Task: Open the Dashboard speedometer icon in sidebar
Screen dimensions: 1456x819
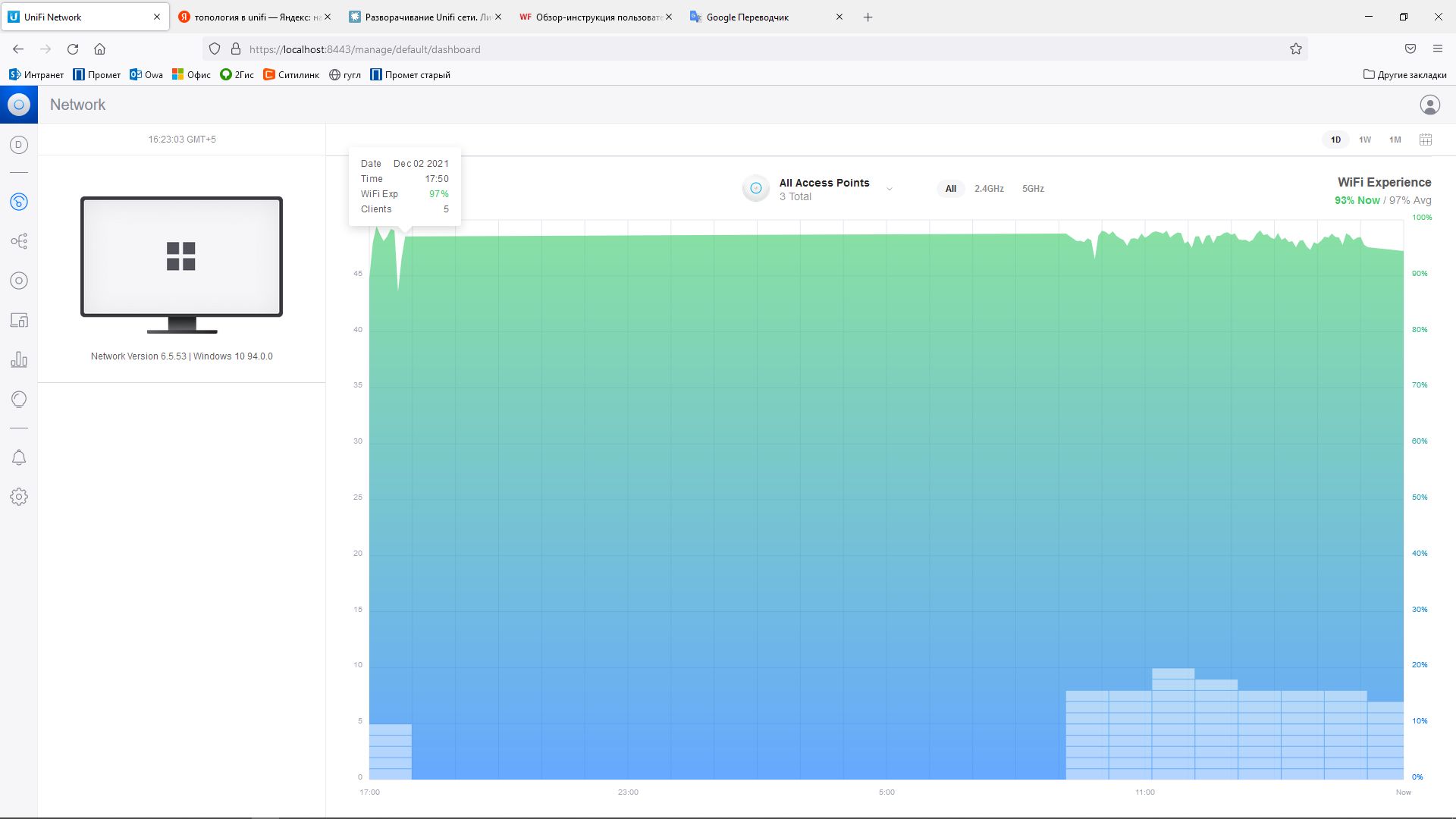Action: point(19,202)
